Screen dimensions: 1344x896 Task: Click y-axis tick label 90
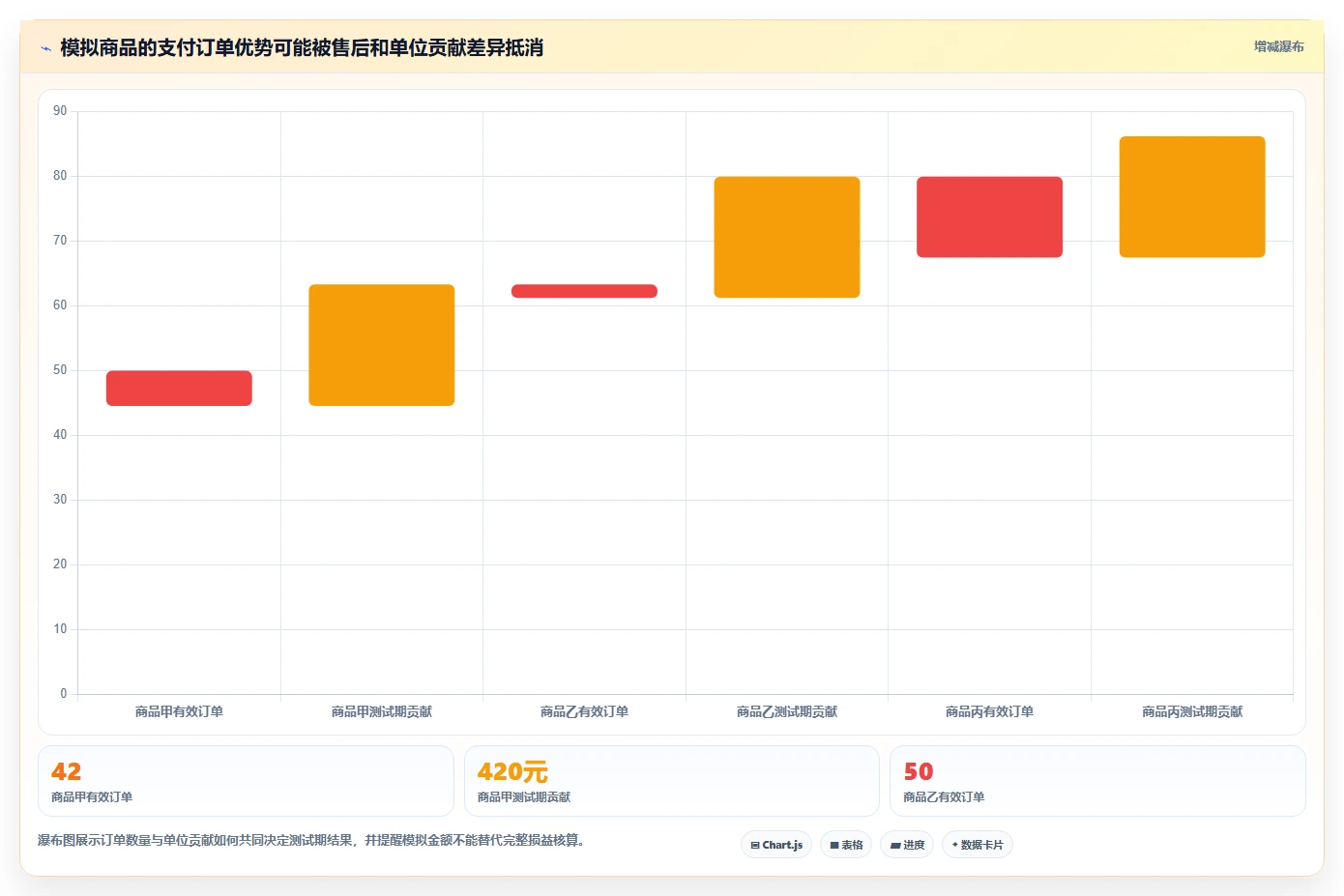coord(60,111)
